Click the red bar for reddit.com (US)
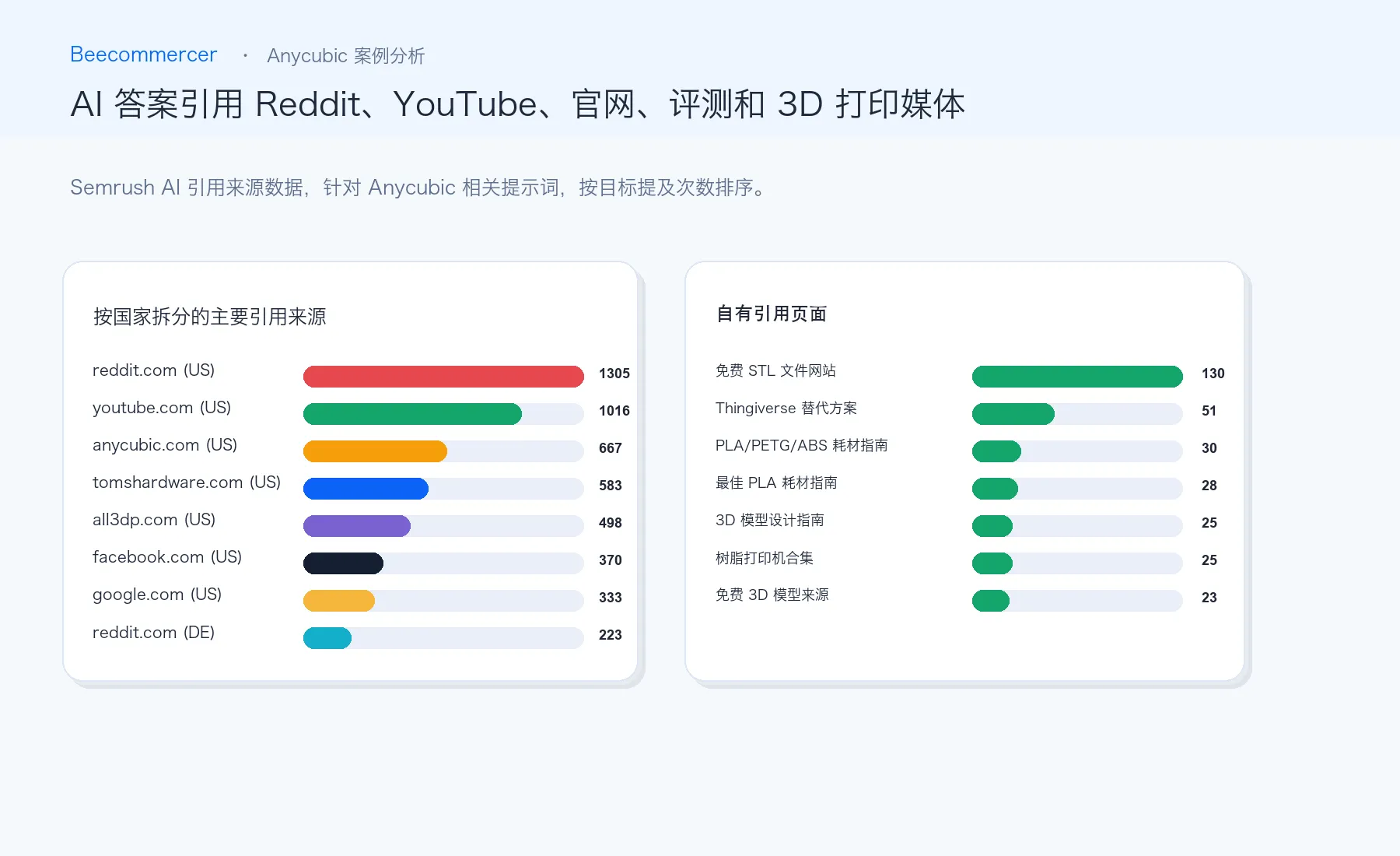This screenshot has height=856, width=1400. 443,377
